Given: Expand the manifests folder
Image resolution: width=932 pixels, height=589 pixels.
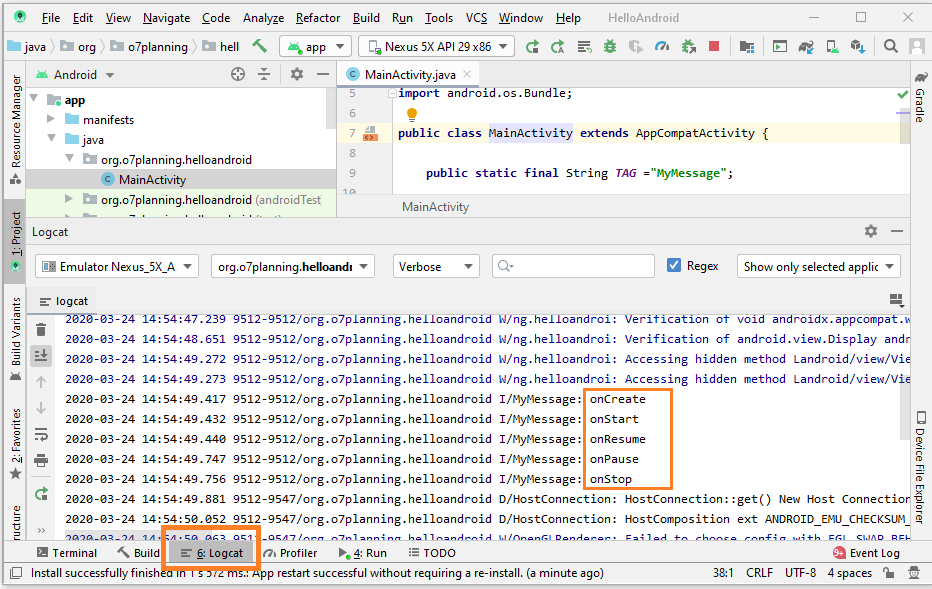Looking at the screenshot, I should [x=51, y=119].
